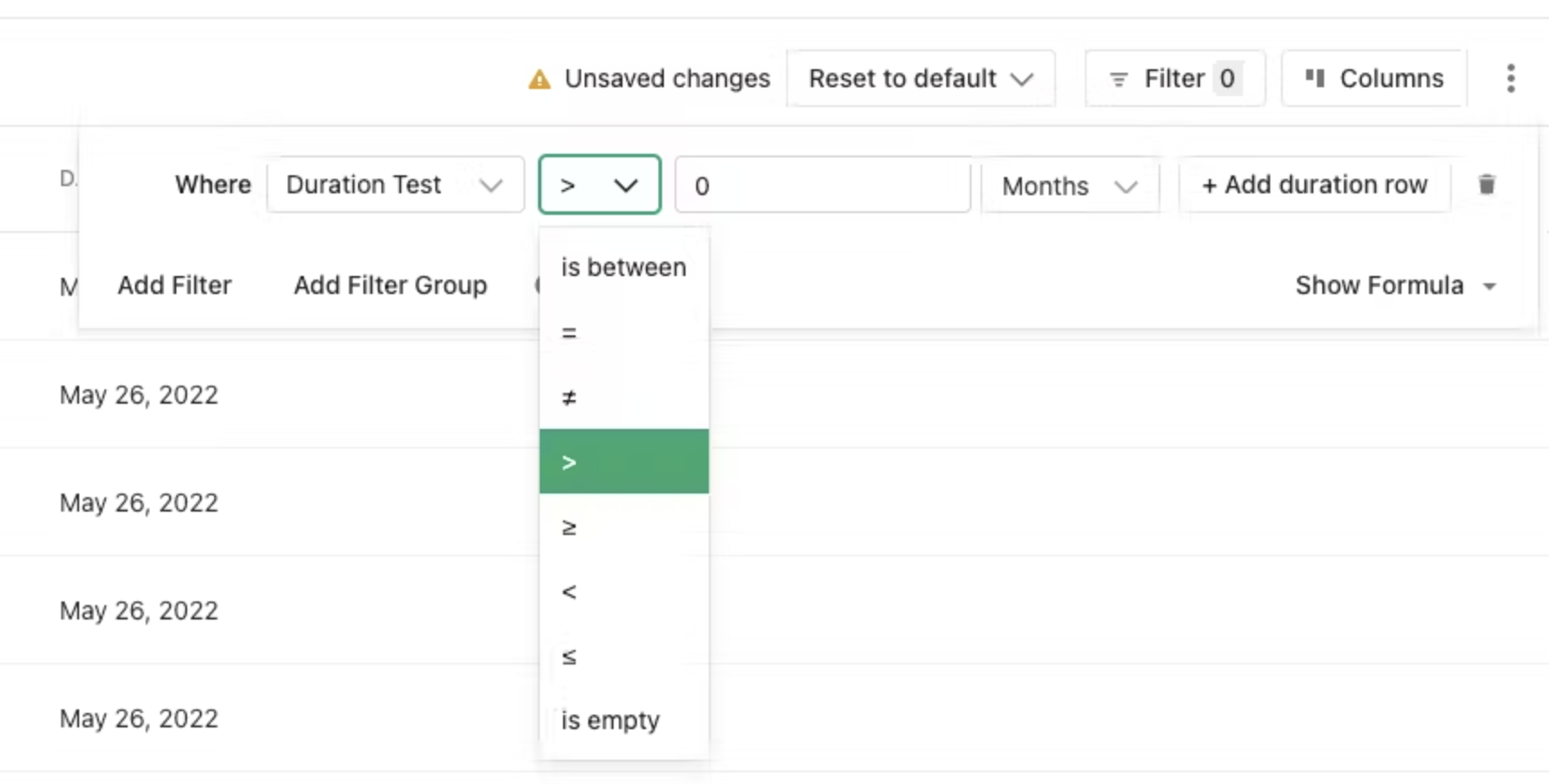Viewport: 1549px width, 784px height.
Task: Select the not equal (≠) operator option
Action: (x=623, y=396)
